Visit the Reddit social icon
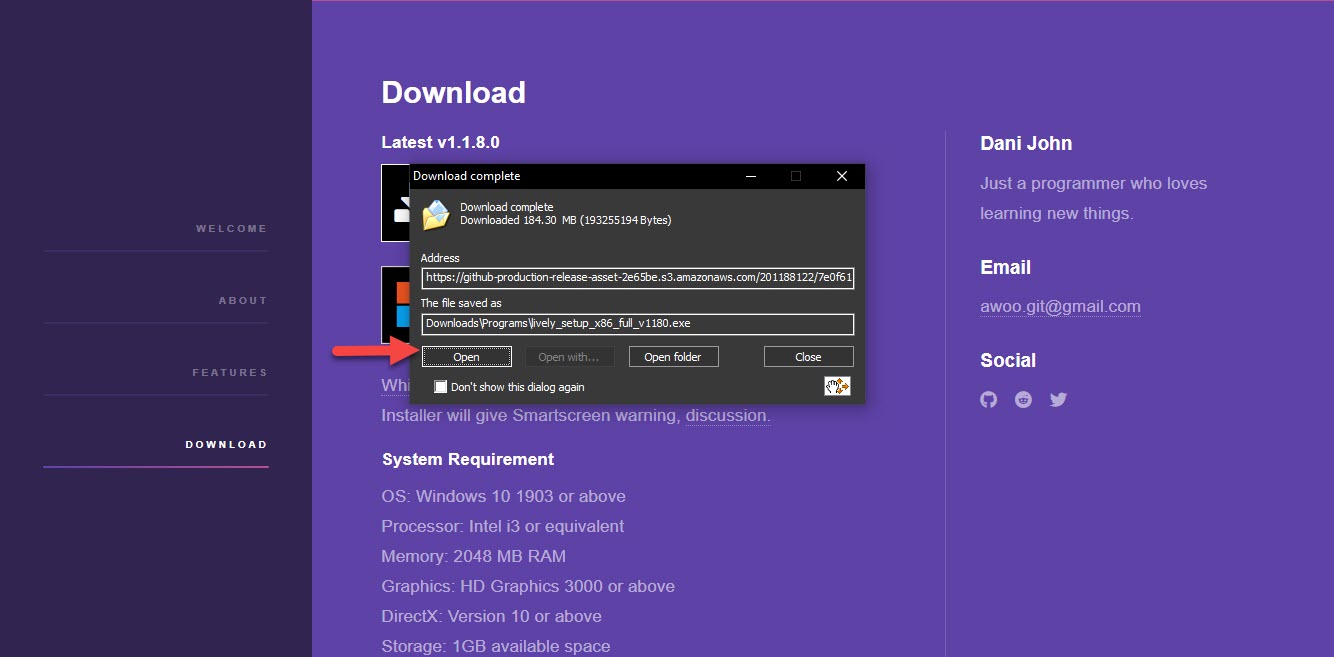Screen dimensions: 1334x657 click(1023, 400)
